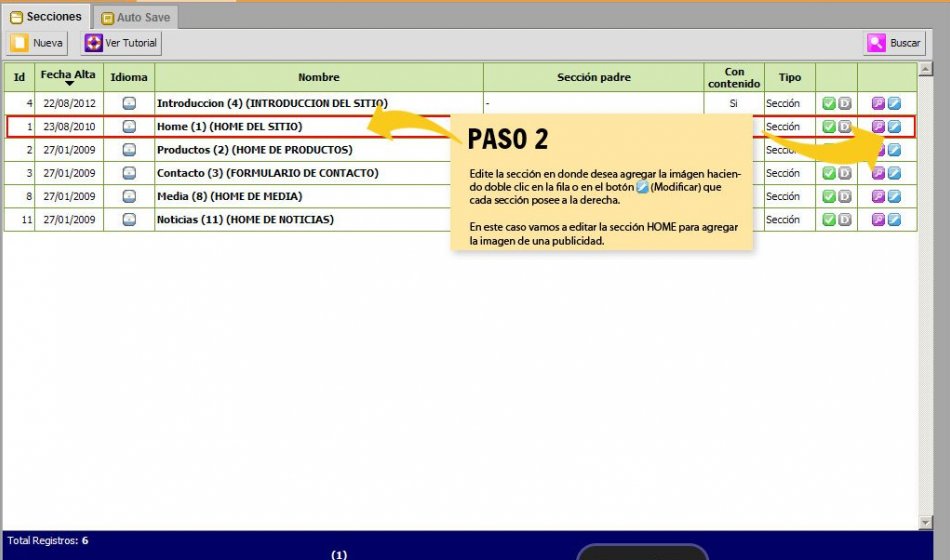Image resolution: width=950 pixels, height=560 pixels.
Task: Open Ver Tutorial from the toolbar
Action: tap(121, 43)
